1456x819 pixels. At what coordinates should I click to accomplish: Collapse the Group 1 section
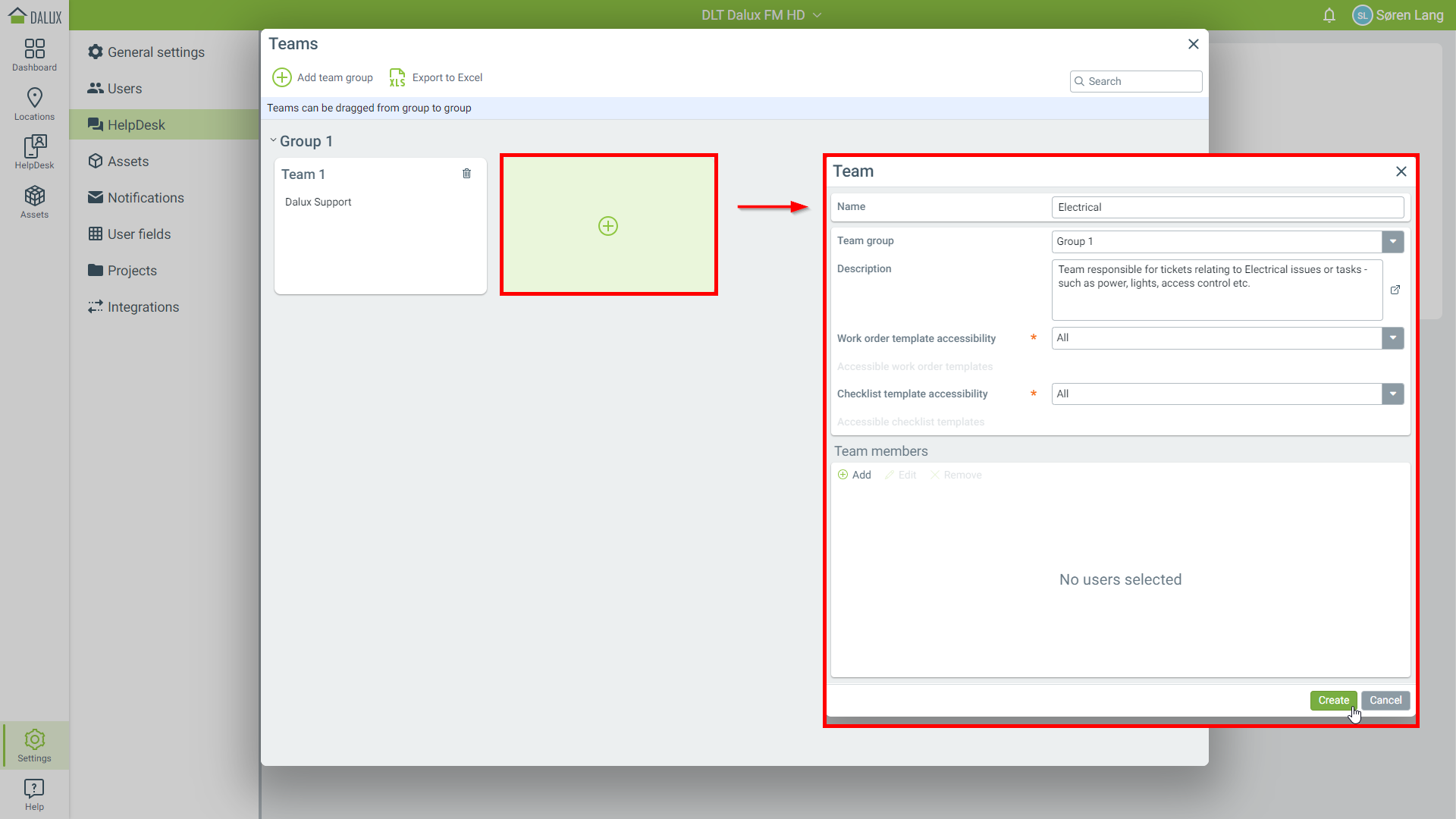[273, 140]
